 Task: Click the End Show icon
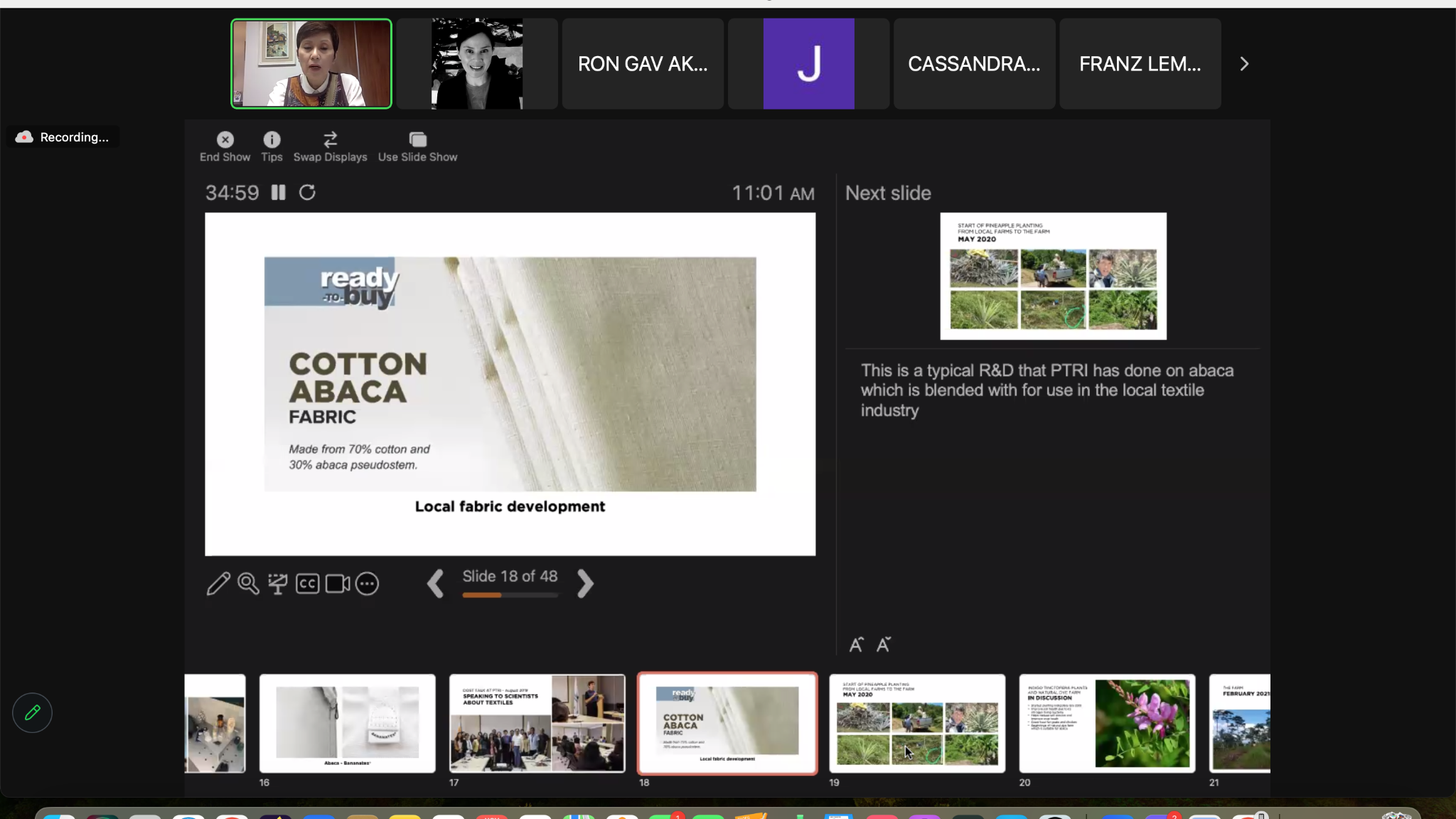(x=225, y=139)
